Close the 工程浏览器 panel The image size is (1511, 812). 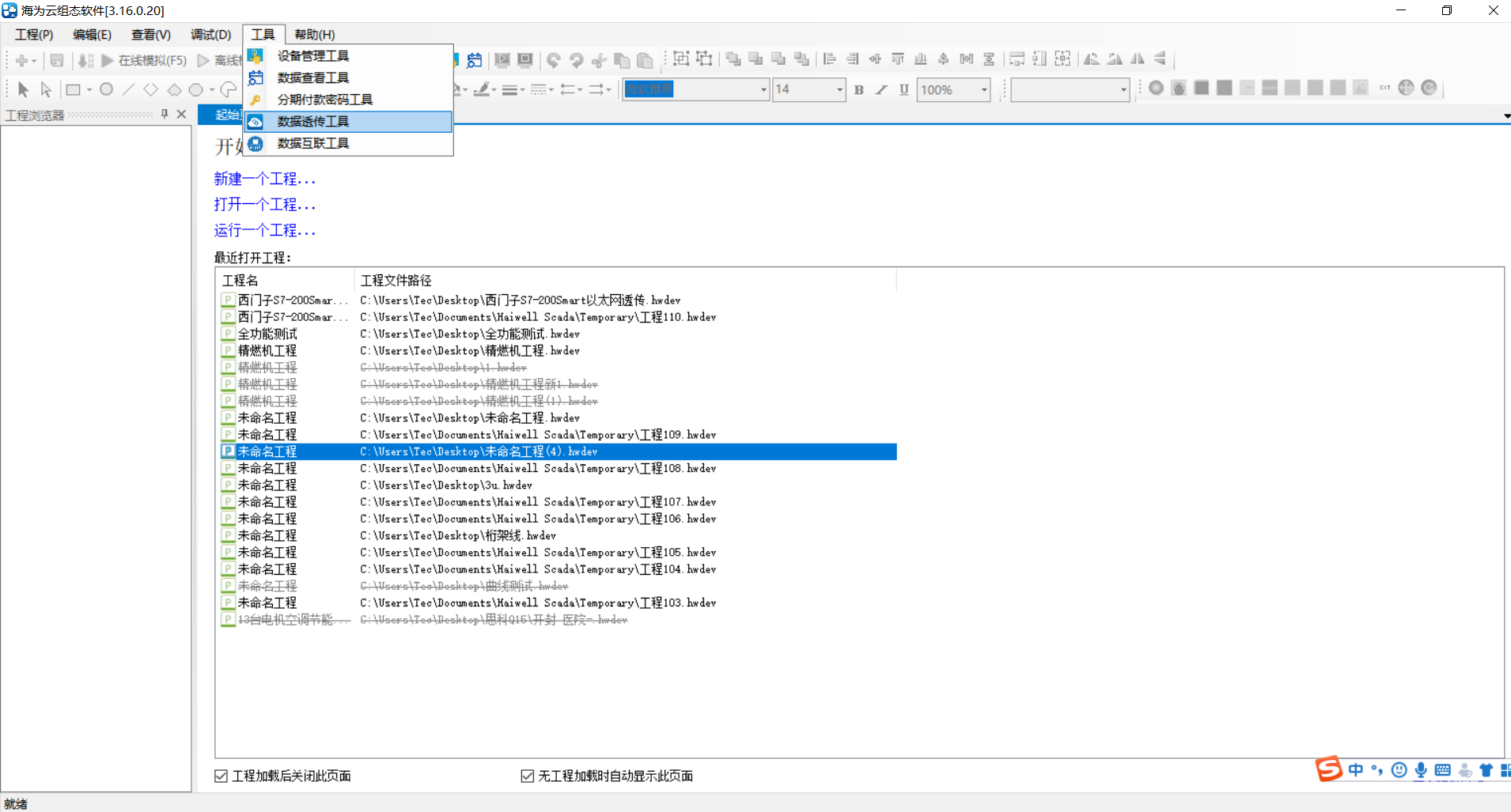pyautogui.click(x=181, y=114)
